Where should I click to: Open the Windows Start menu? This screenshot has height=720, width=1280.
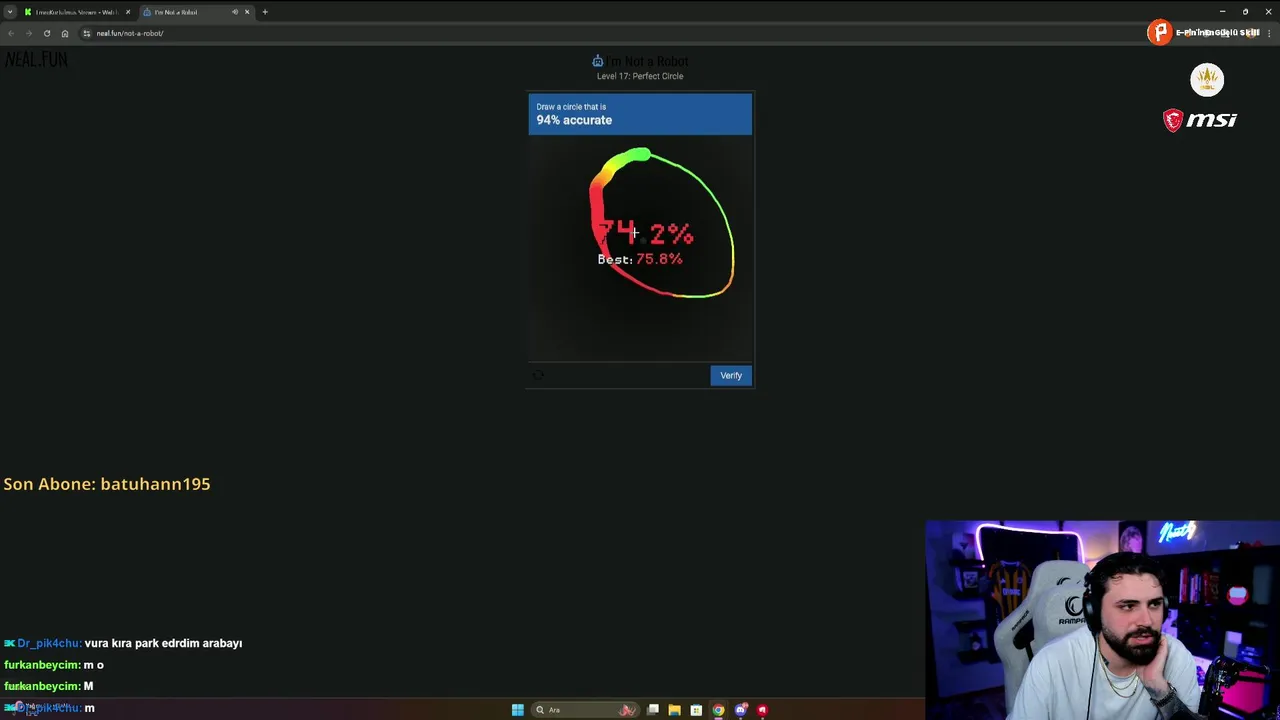[x=518, y=710]
